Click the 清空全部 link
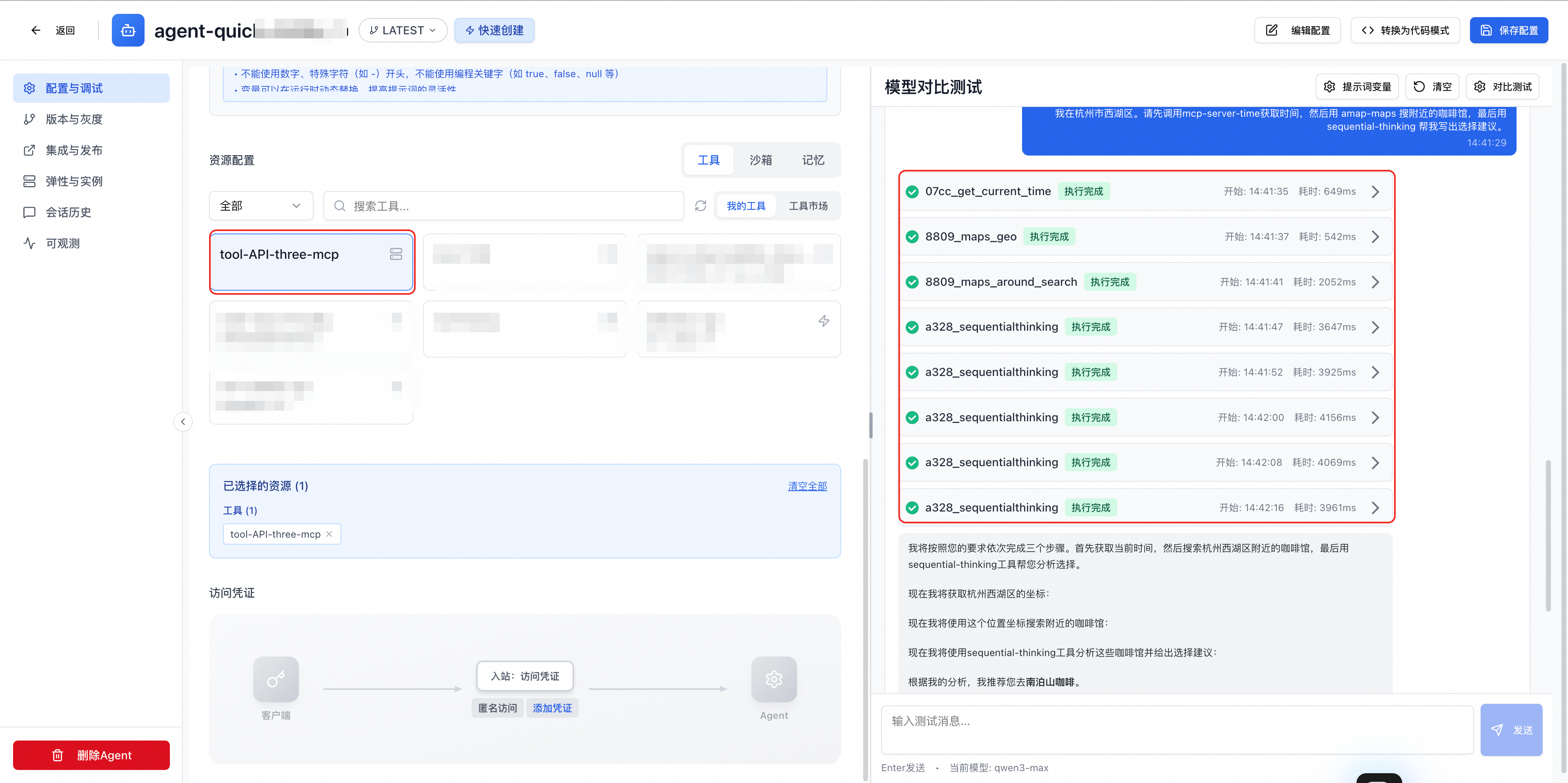This screenshot has width=1568, height=783. (x=807, y=486)
